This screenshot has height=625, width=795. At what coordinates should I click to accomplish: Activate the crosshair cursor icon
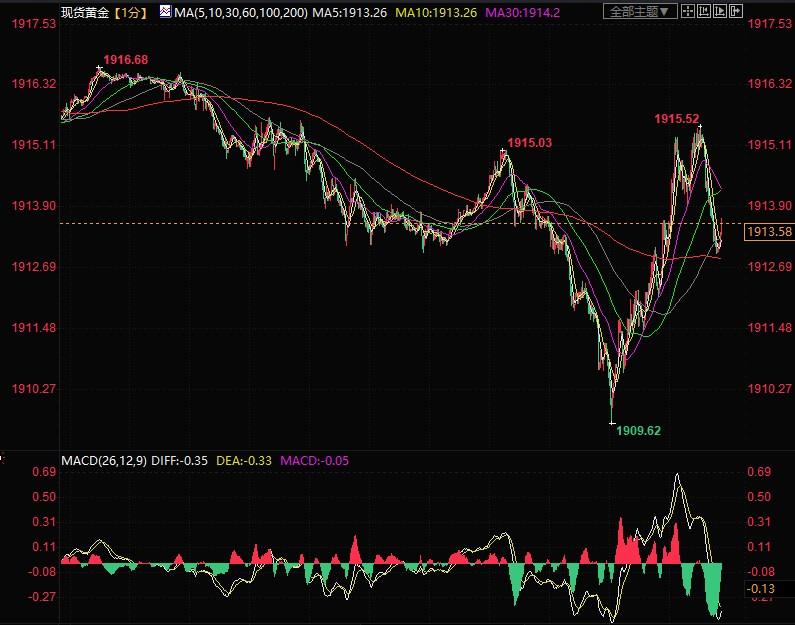tap(690, 12)
